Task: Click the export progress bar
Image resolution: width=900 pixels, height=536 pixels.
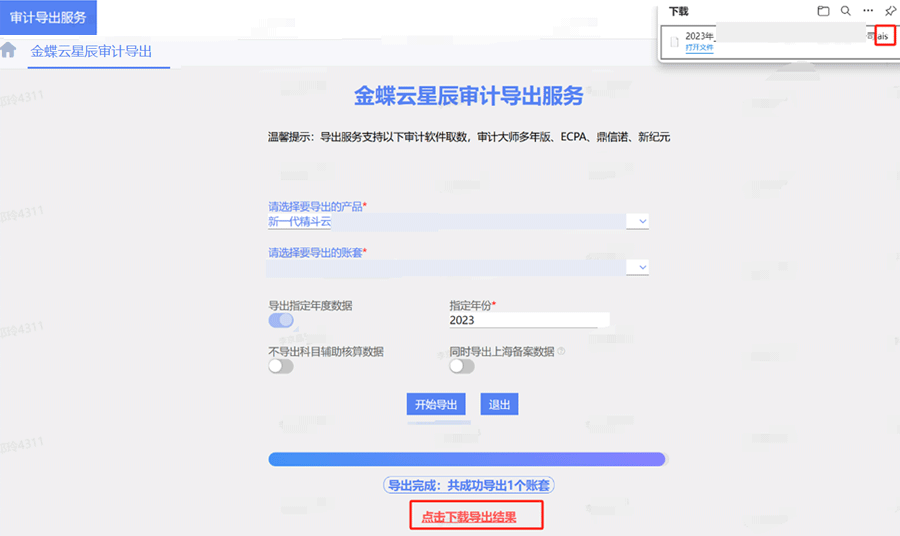Action: [467, 459]
